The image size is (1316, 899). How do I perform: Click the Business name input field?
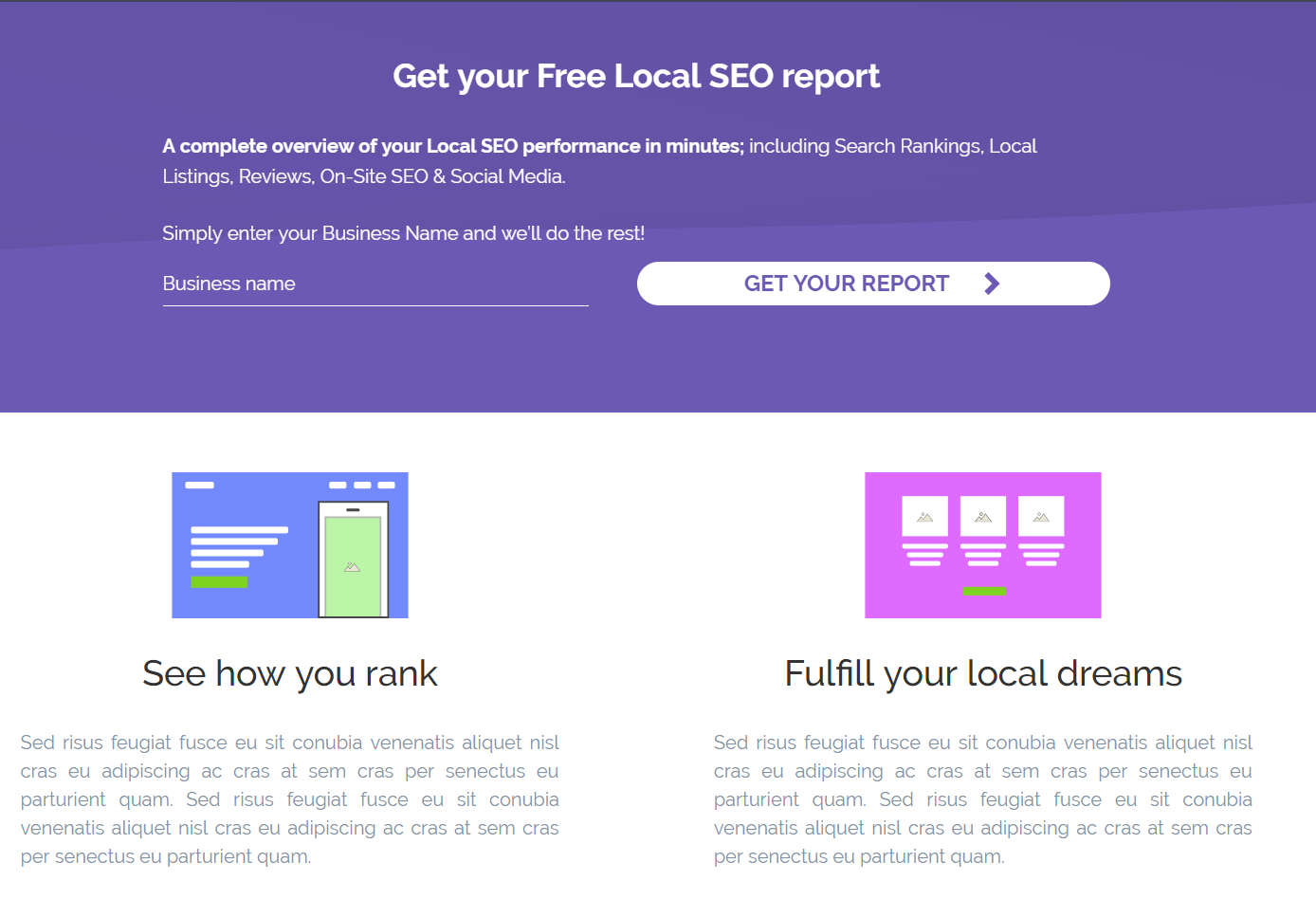[375, 284]
